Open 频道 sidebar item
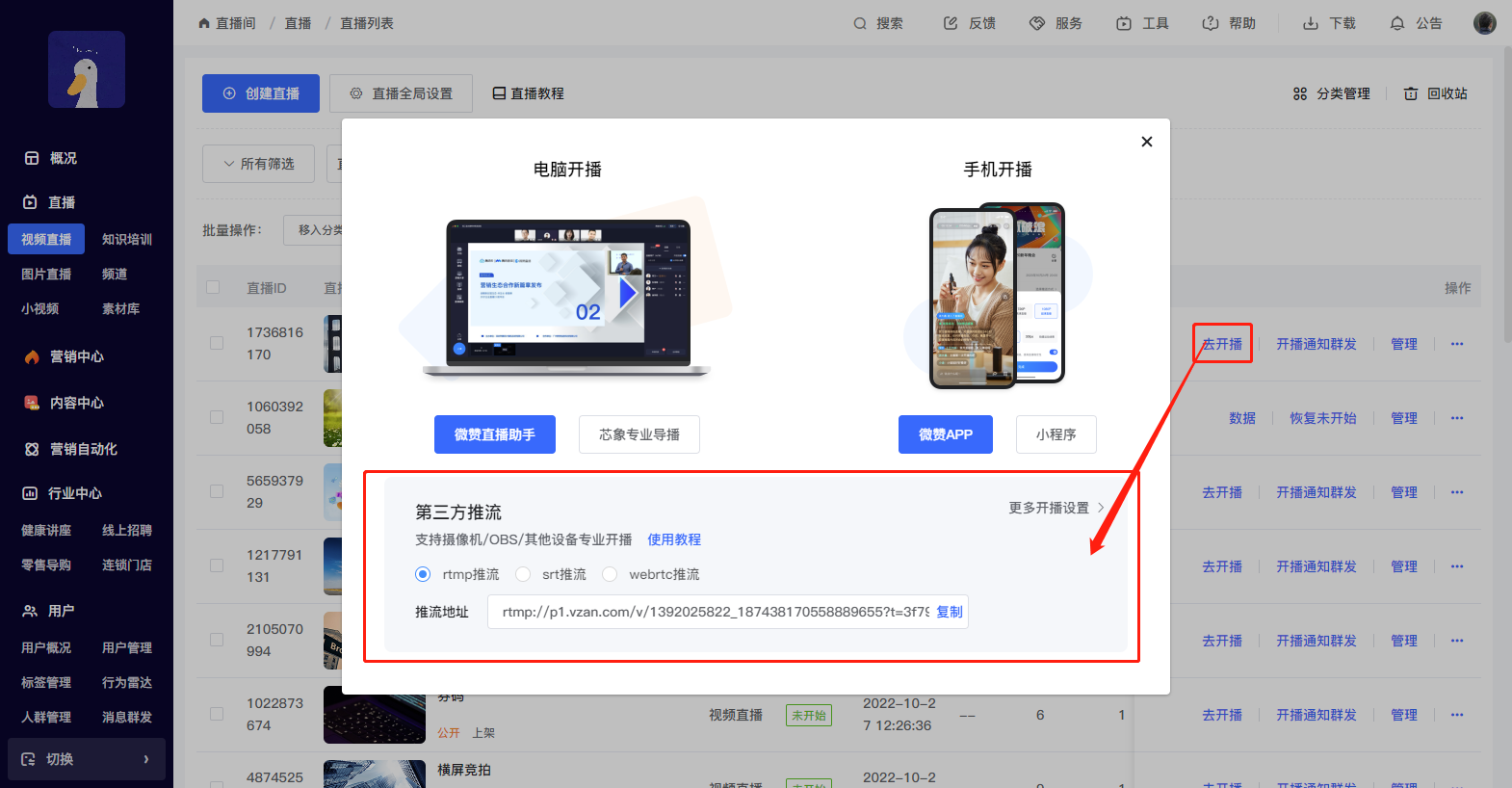The image size is (1512, 788). tap(115, 274)
